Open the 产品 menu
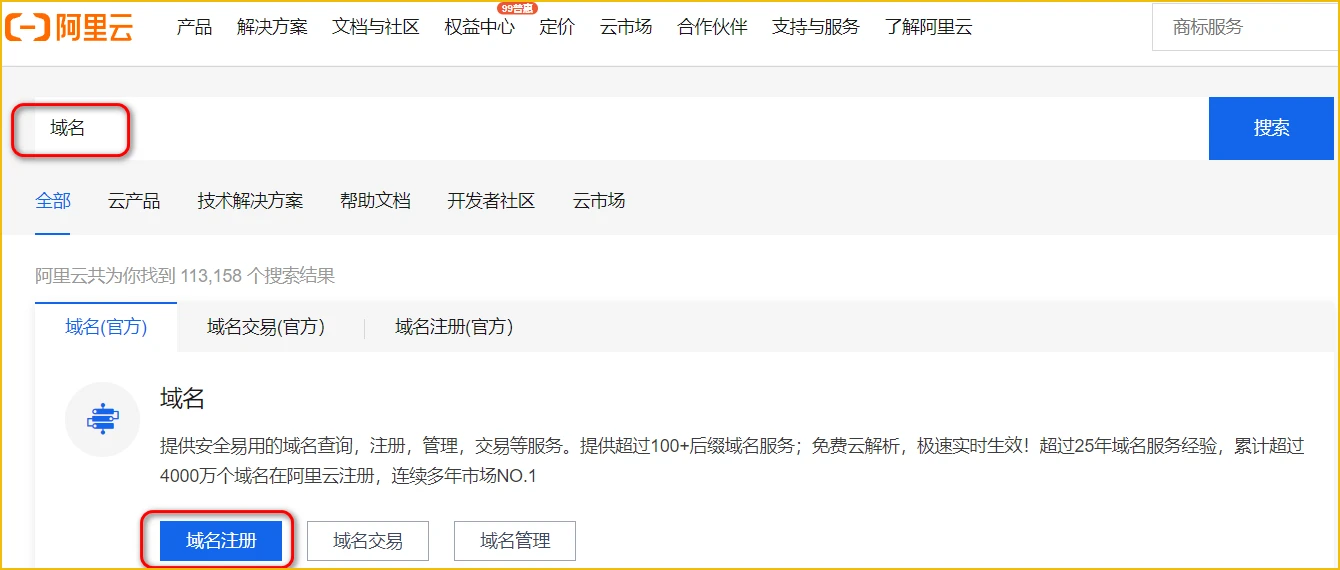The height and width of the screenshot is (570, 1340). click(194, 28)
